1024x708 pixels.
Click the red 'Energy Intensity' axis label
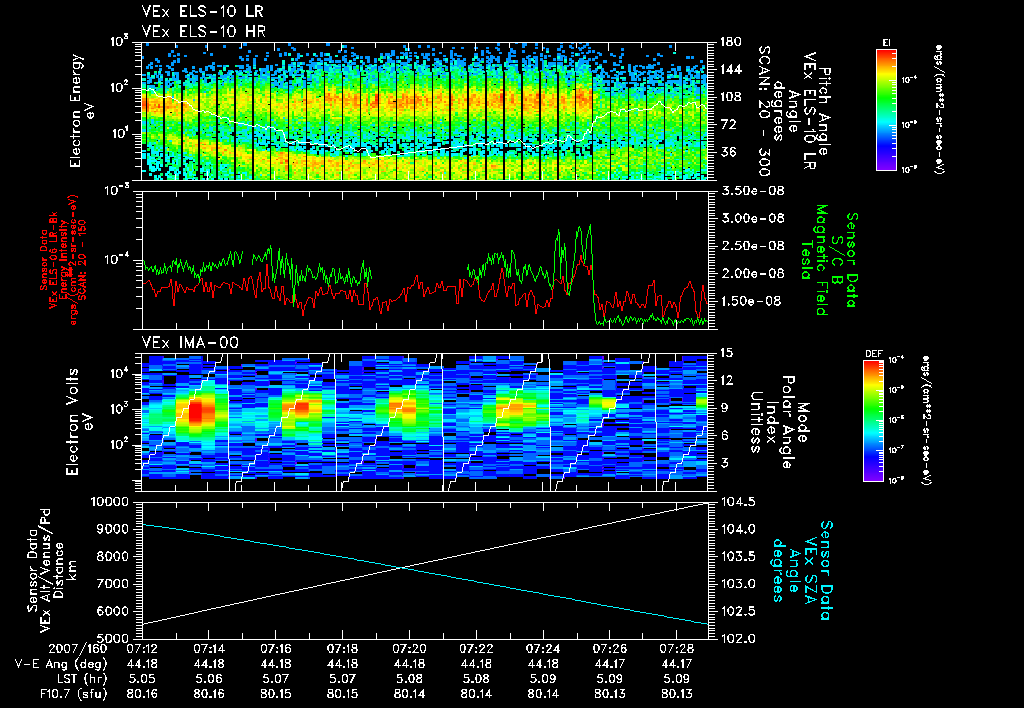64,260
